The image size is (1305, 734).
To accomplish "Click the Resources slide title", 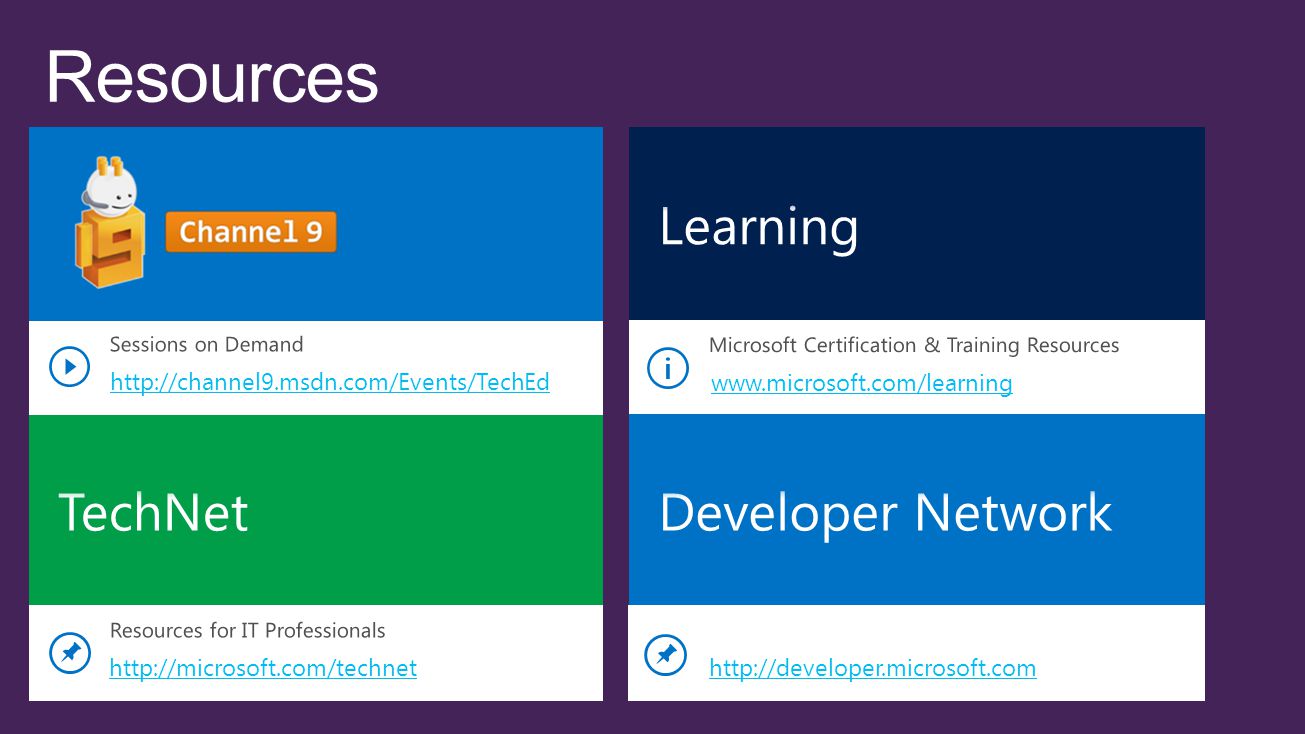I will (x=212, y=77).
